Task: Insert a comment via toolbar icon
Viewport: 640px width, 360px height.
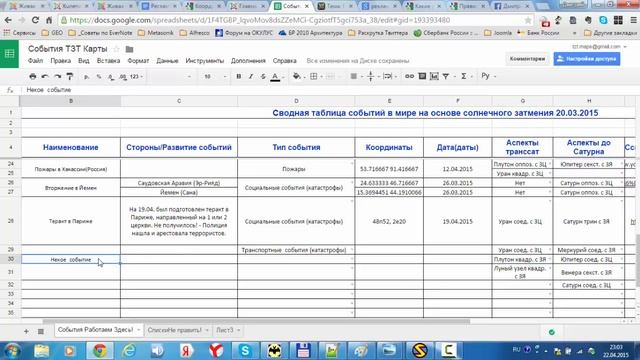Action: [x=422, y=76]
